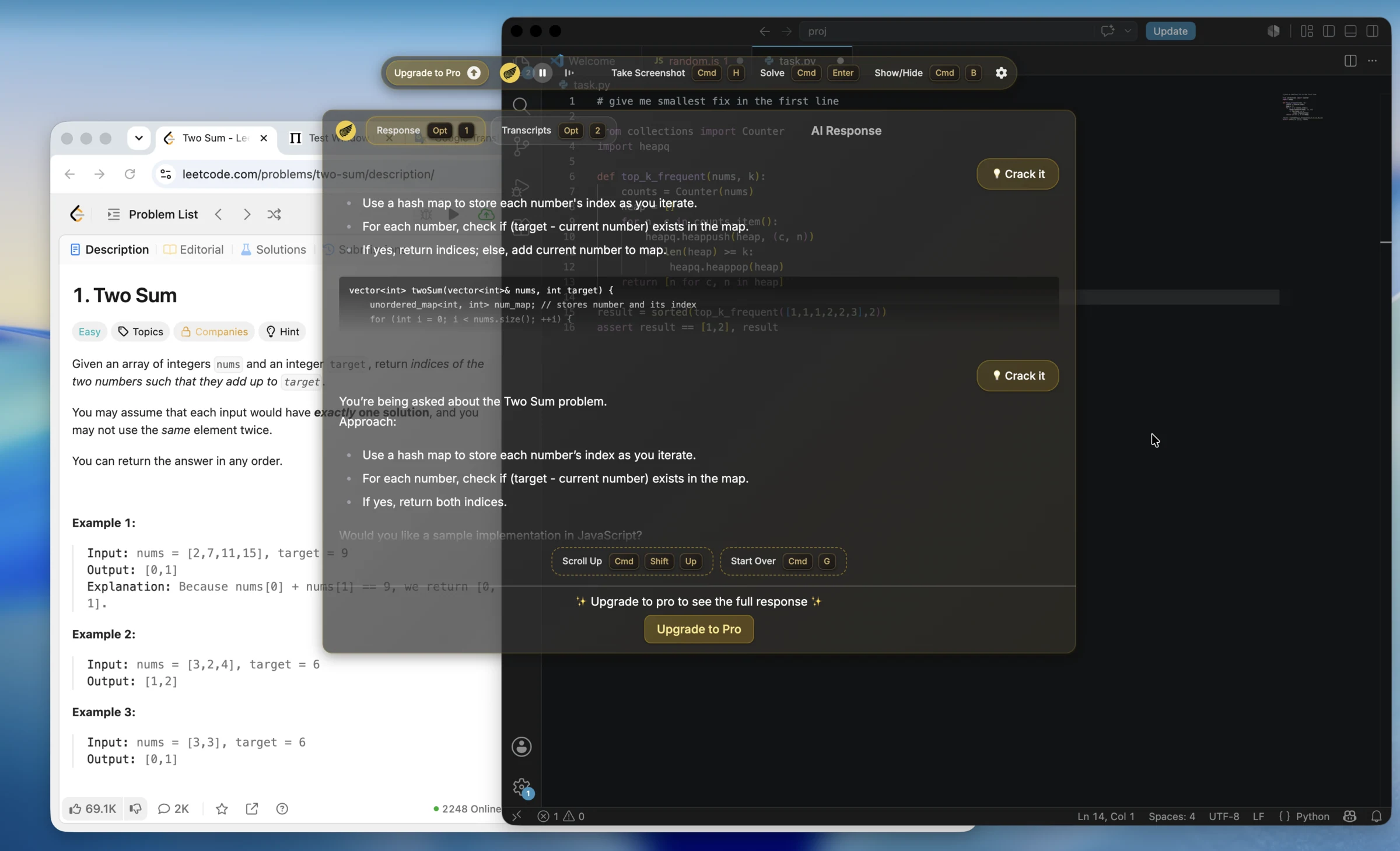Screen dimensions: 1400x851
Task: Open the editor search sidebar icon
Action: coord(520,105)
